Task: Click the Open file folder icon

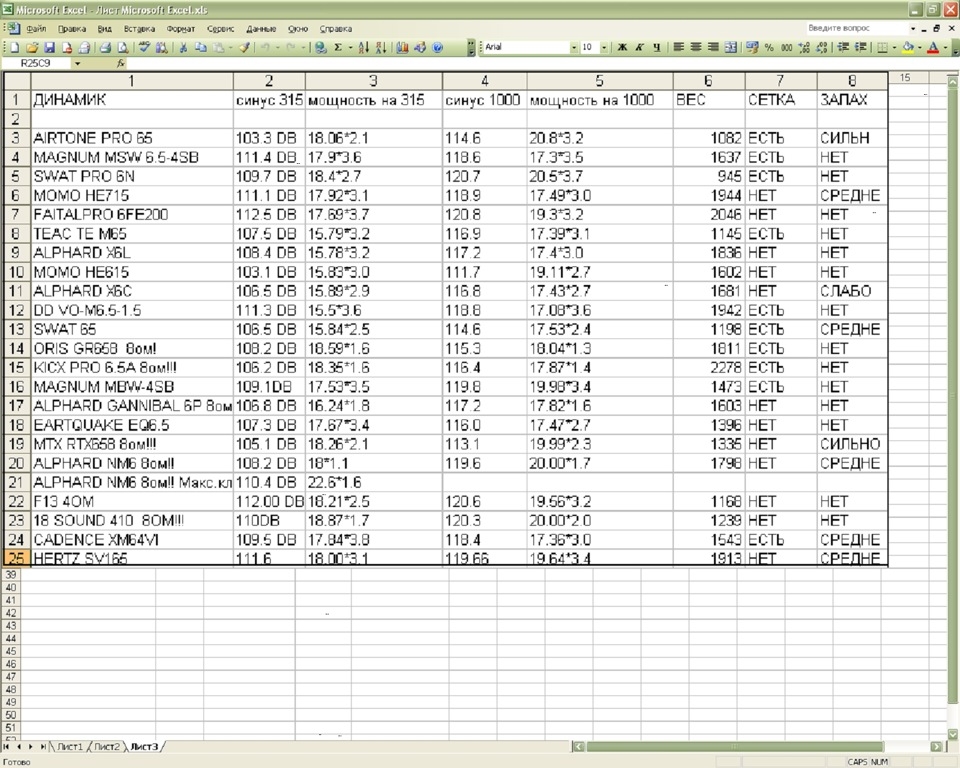Action: coord(32,47)
